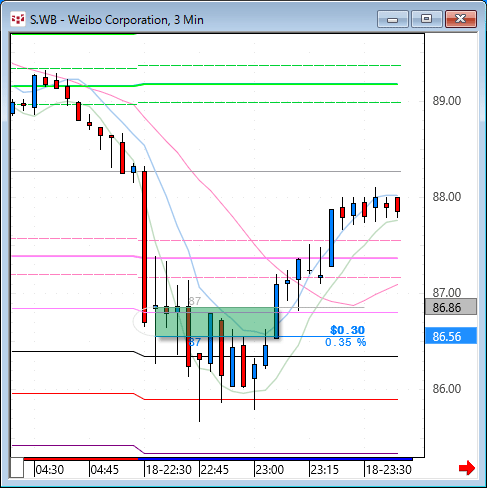Click the blue 87 label below green box

click(x=195, y=342)
